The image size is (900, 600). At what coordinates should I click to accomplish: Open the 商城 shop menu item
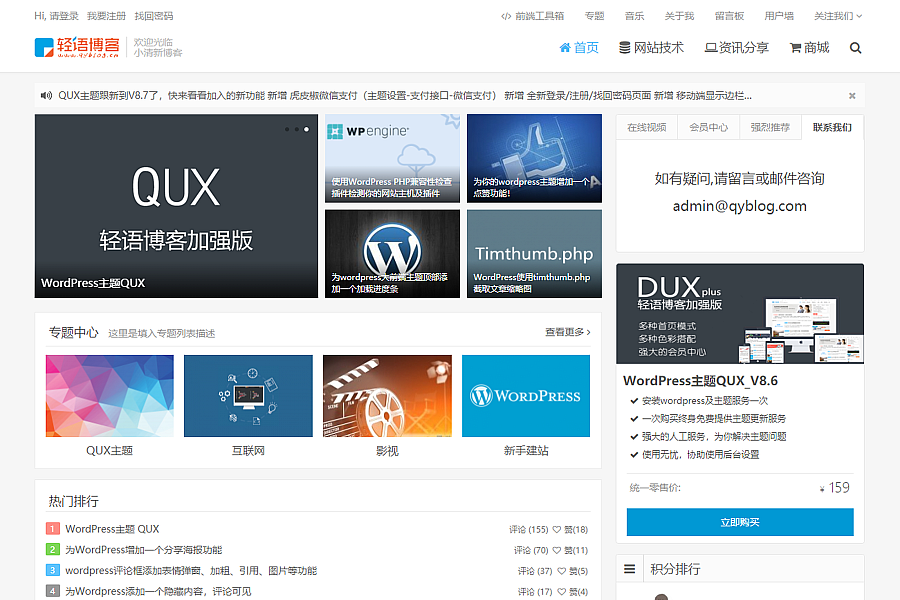pyautogui.click(x=809, y=48)
